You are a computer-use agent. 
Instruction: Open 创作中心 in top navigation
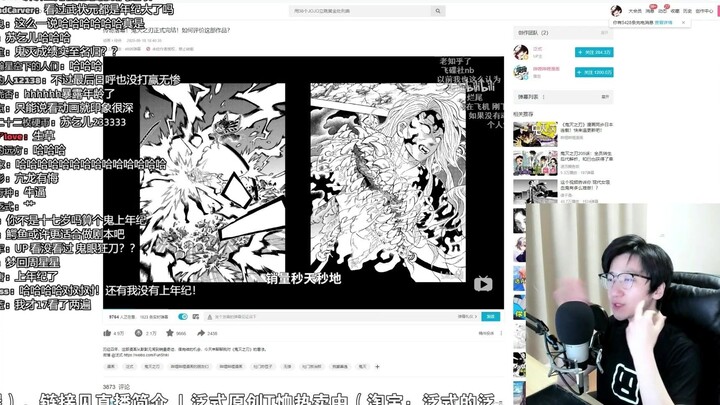coord(704,11)
